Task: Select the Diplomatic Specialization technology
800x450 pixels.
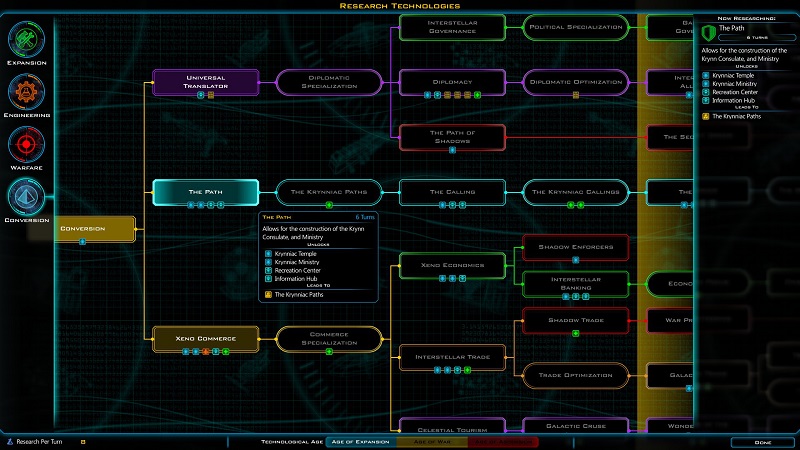Action: (x=329, y=82)
